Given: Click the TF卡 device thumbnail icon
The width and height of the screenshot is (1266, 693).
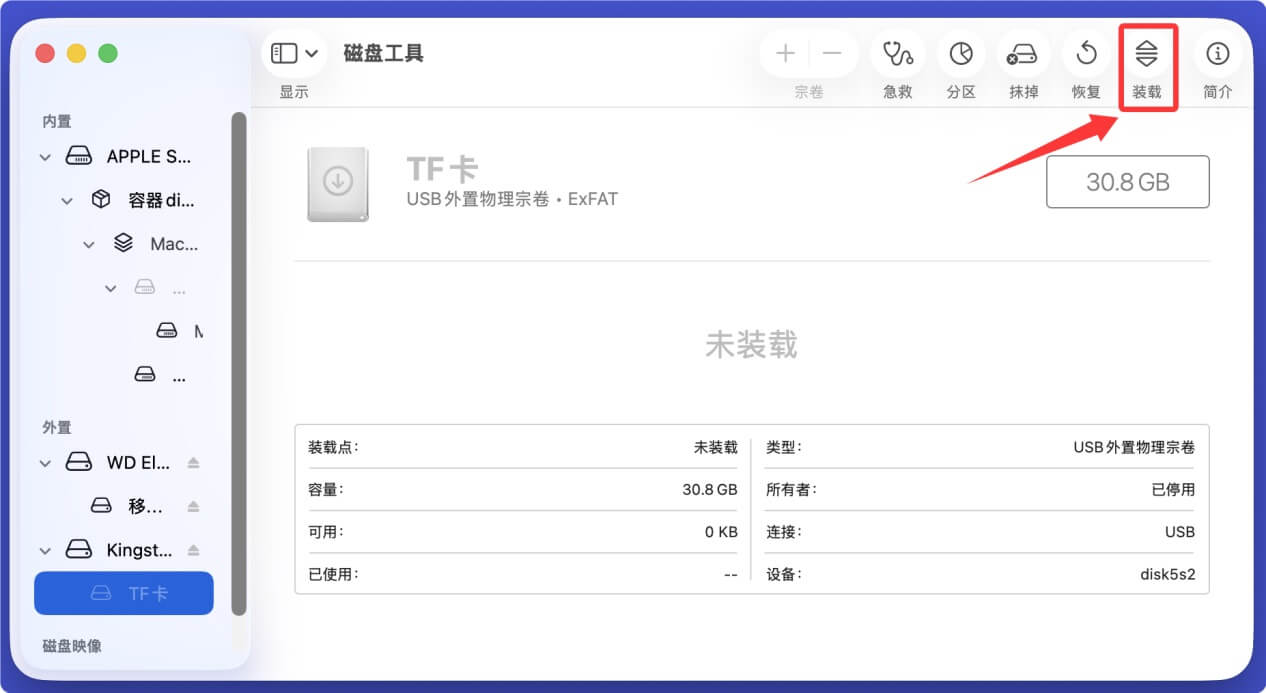Looking at the screenshot, I should coord(340,184).
